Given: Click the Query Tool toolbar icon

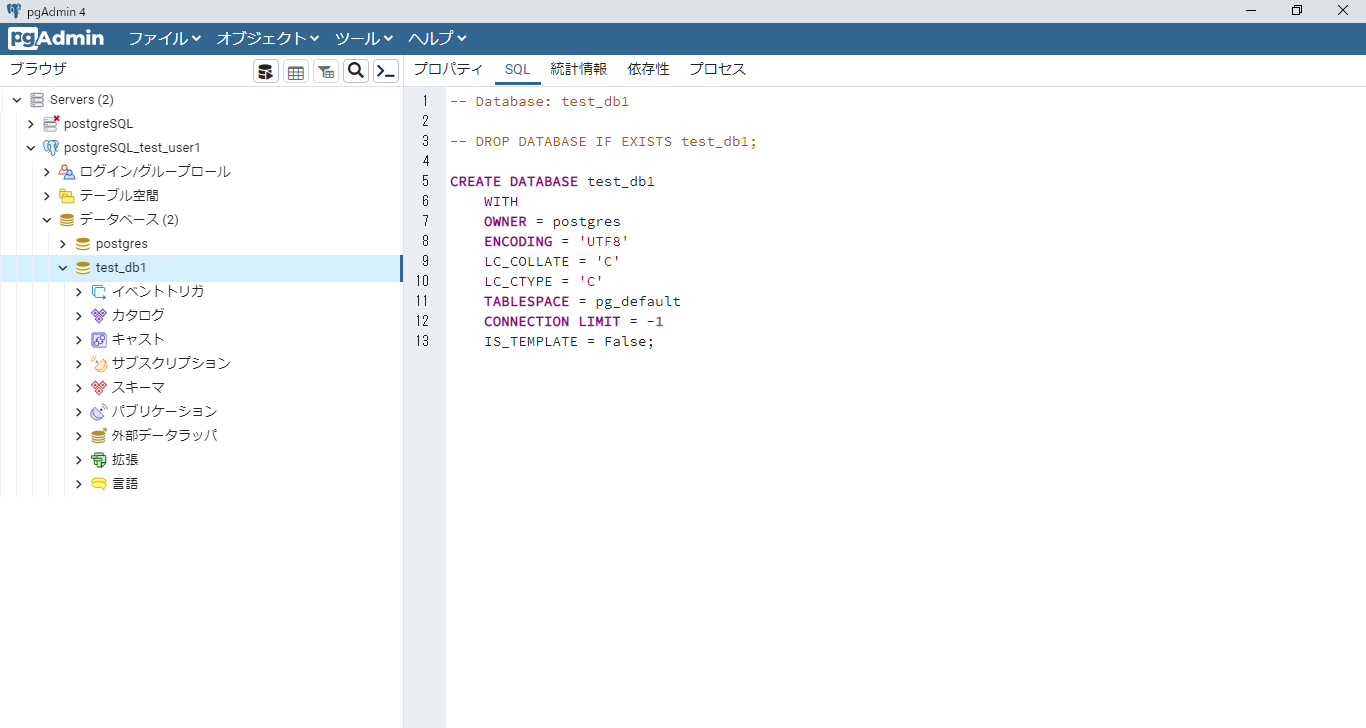Looking at the screenshot, I should tap(266, 71).
